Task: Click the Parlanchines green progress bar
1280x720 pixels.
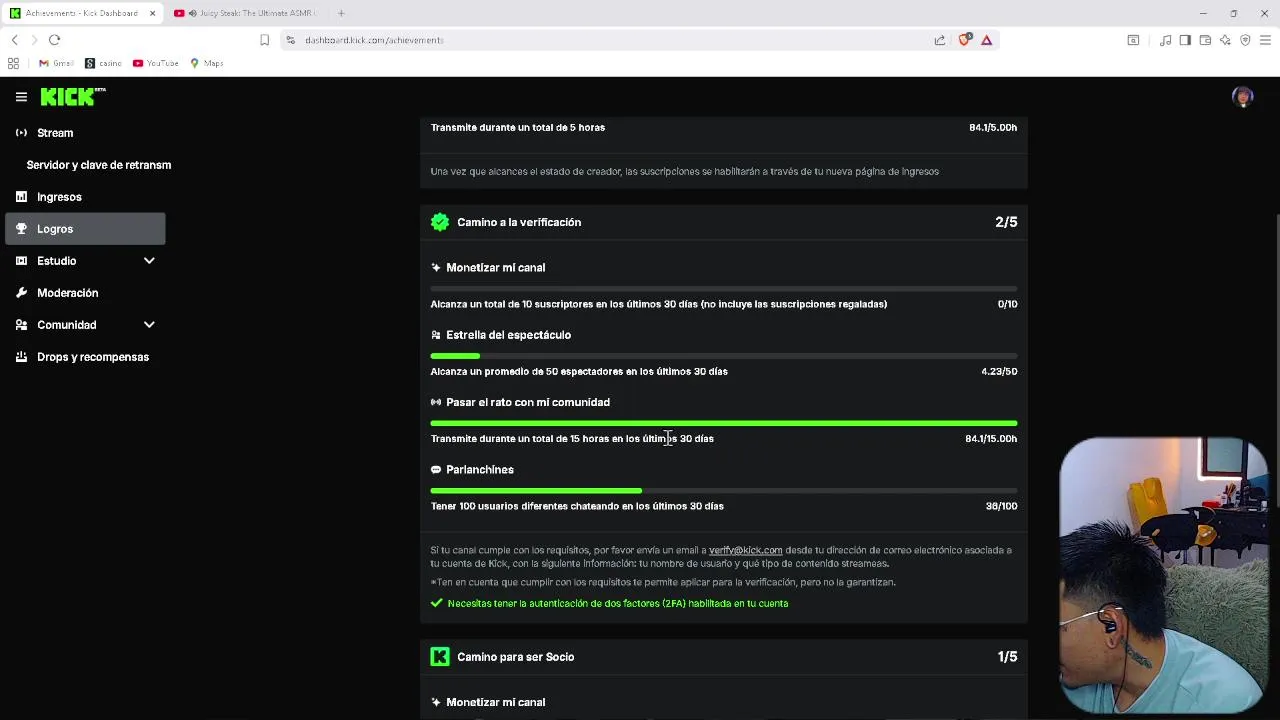Action: tap(536, 491)
